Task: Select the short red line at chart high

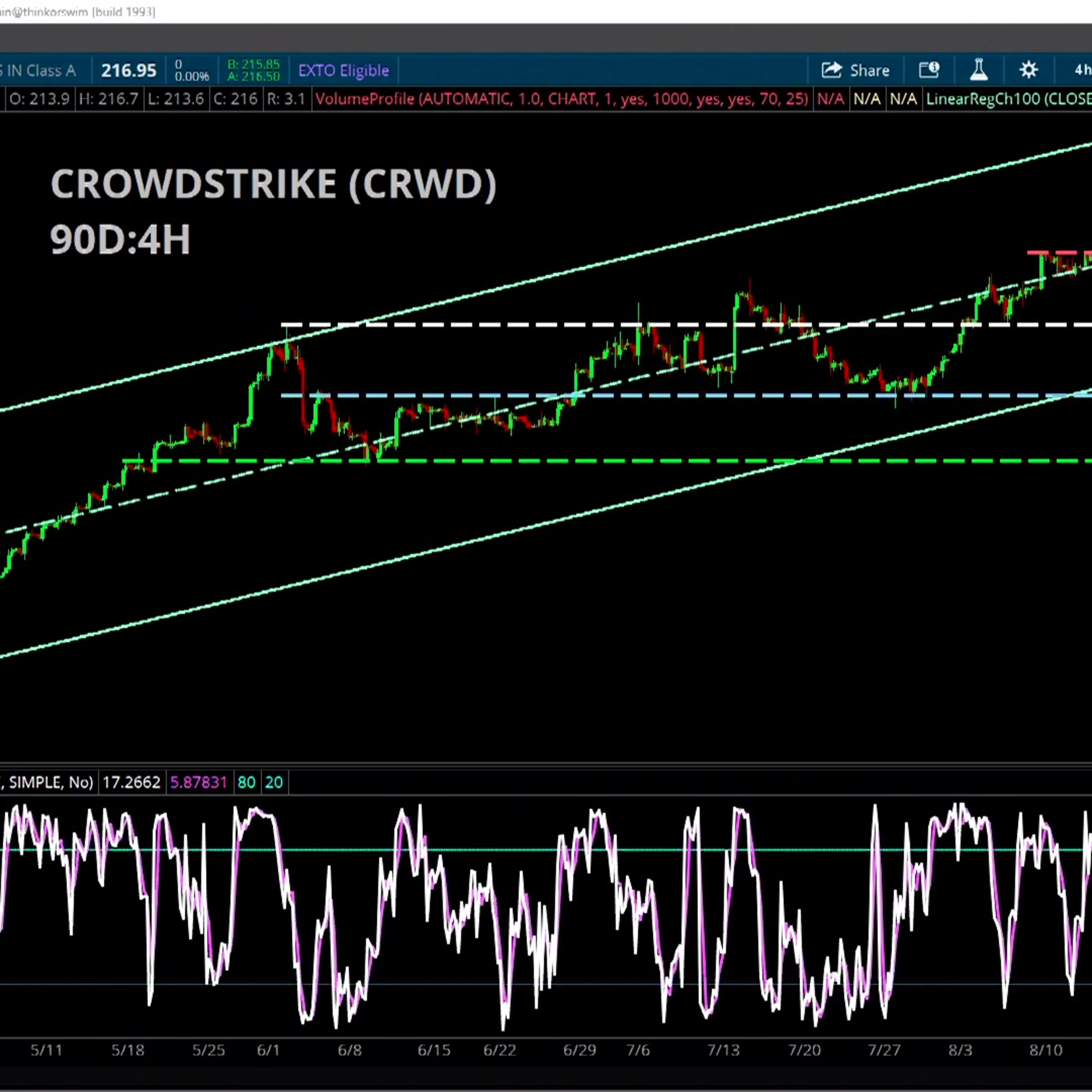Action: [x=1060, y=253]
